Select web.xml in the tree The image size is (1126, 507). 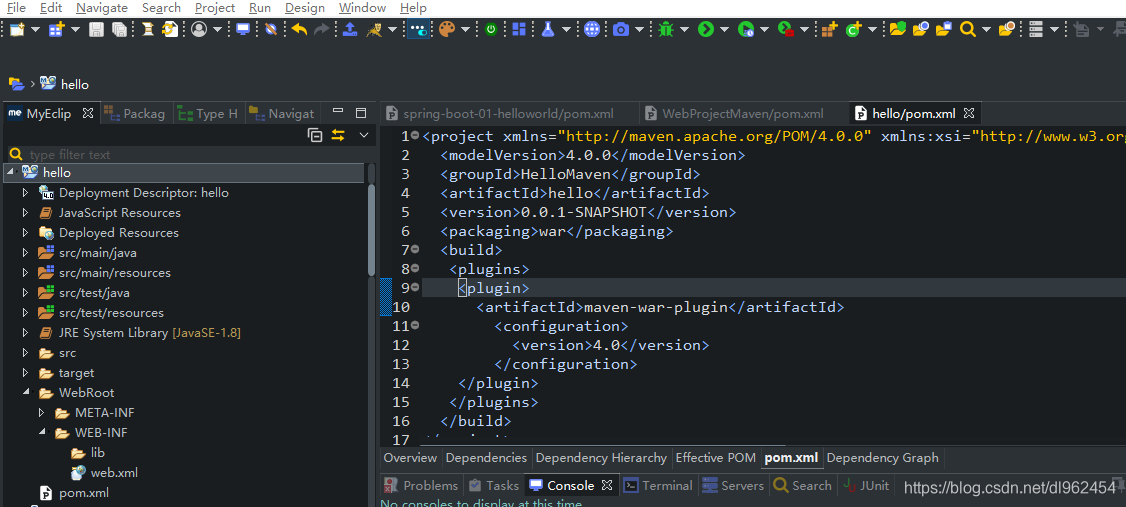(113, 473)
